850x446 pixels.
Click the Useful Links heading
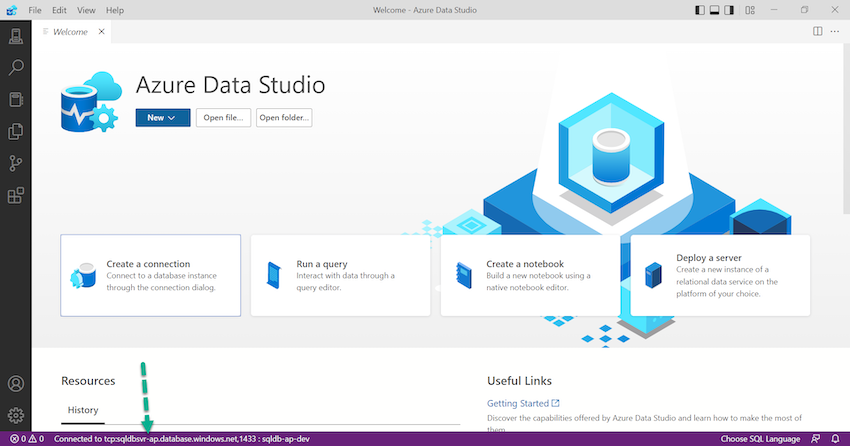(519, 381)
